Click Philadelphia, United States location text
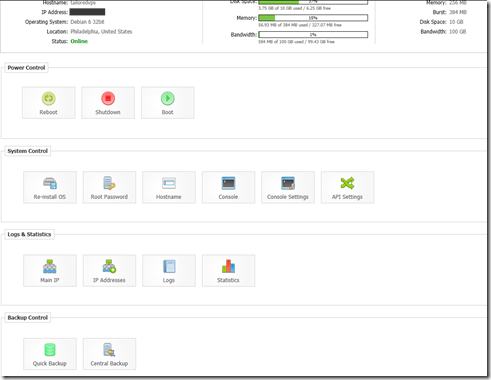Viewport: 491px width, 380px height. 101,32
